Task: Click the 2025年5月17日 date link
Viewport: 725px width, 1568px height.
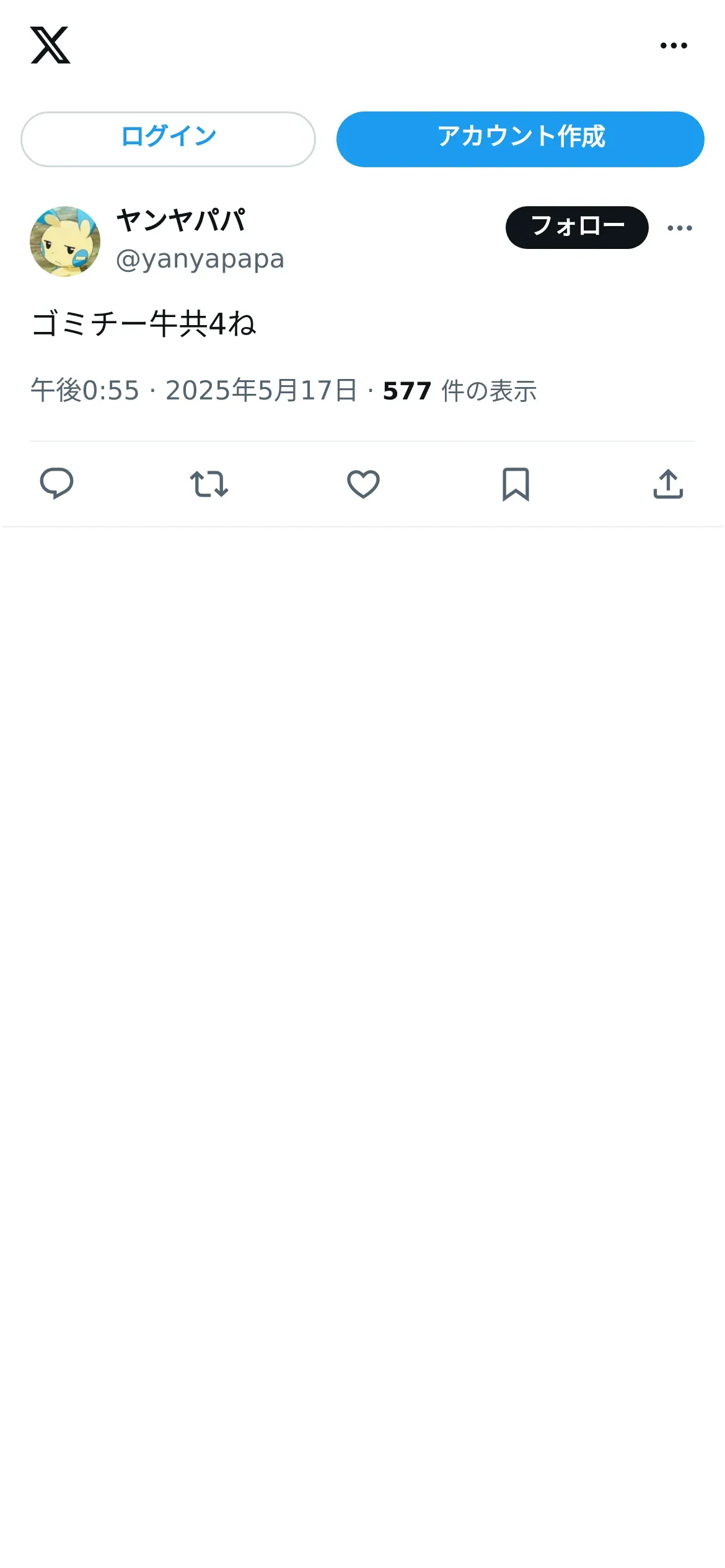Action: tap(261, 391)
